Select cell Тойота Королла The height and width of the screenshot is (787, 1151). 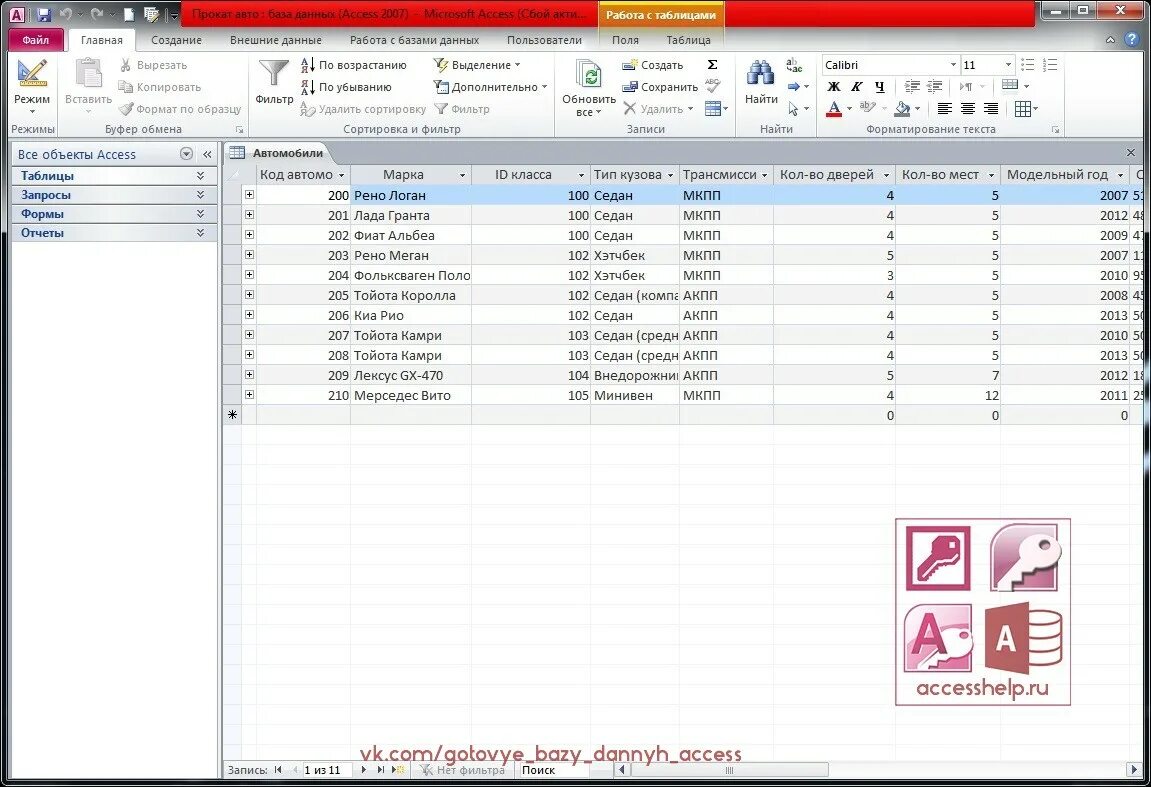pos(411,295)
